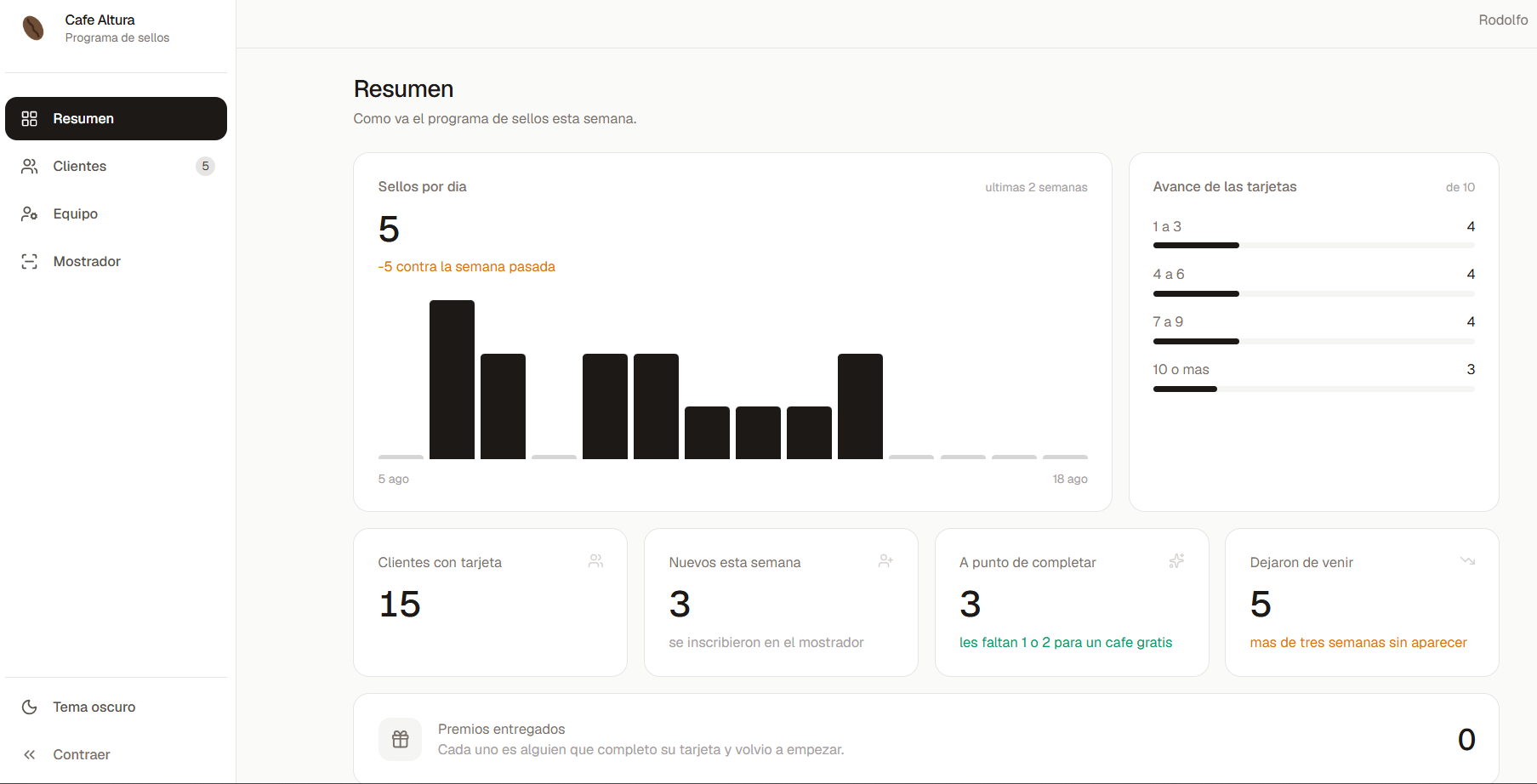This screenshot has width=1537, height=784.
Task: Click the 1 a 3 progress bar
Action: tap(1313, 246)
